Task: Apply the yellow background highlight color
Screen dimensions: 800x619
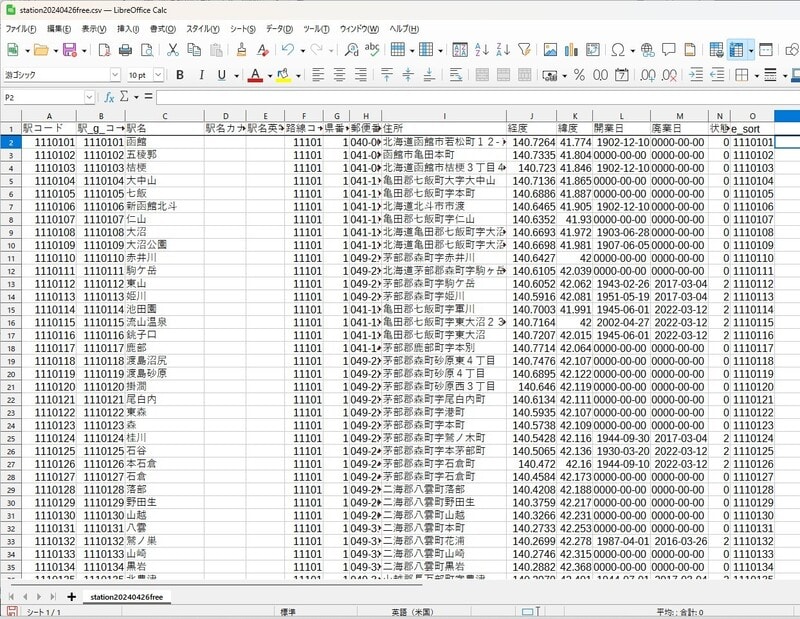Action: pyautogui.click(x=284, y=75)
